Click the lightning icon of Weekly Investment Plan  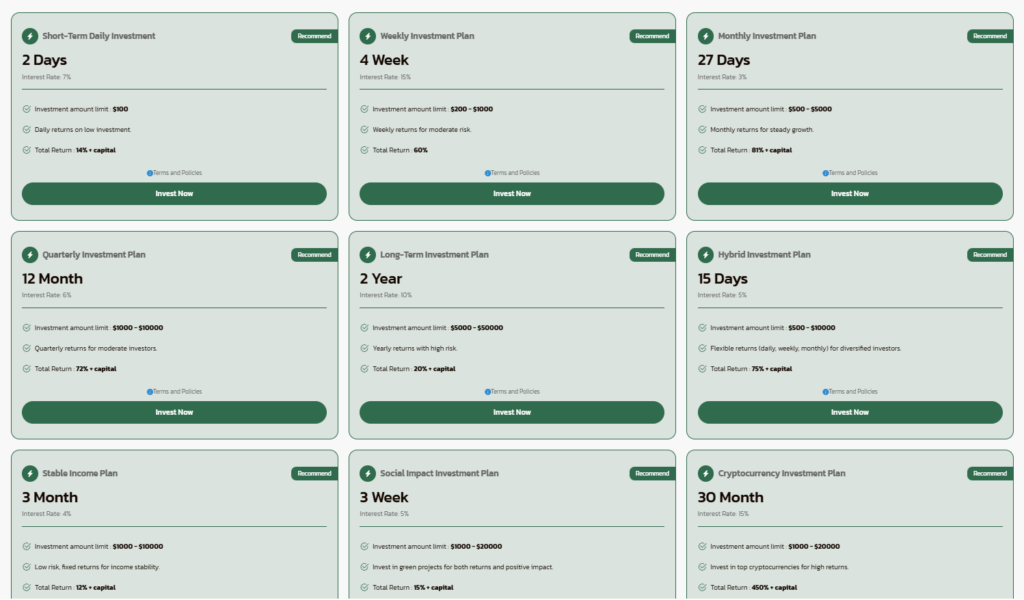coord(368,36)
